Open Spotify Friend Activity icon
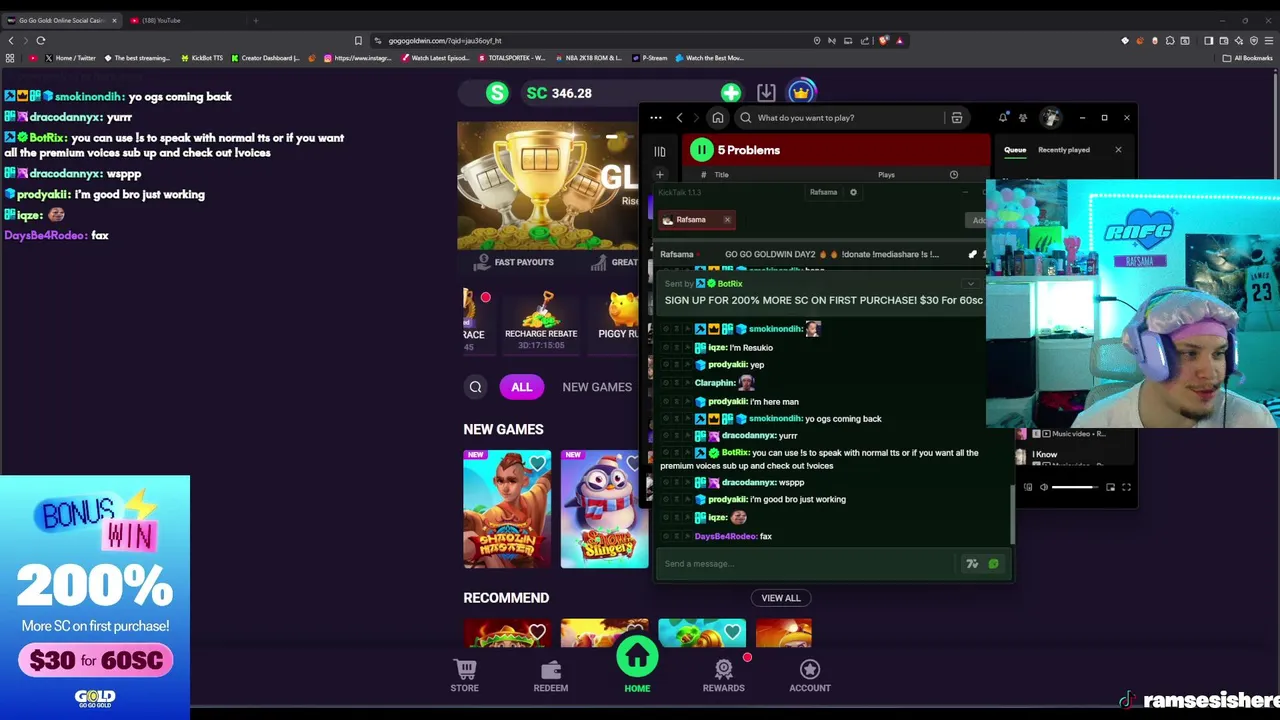This screenshot has height=720, width=1280. 1022,118
